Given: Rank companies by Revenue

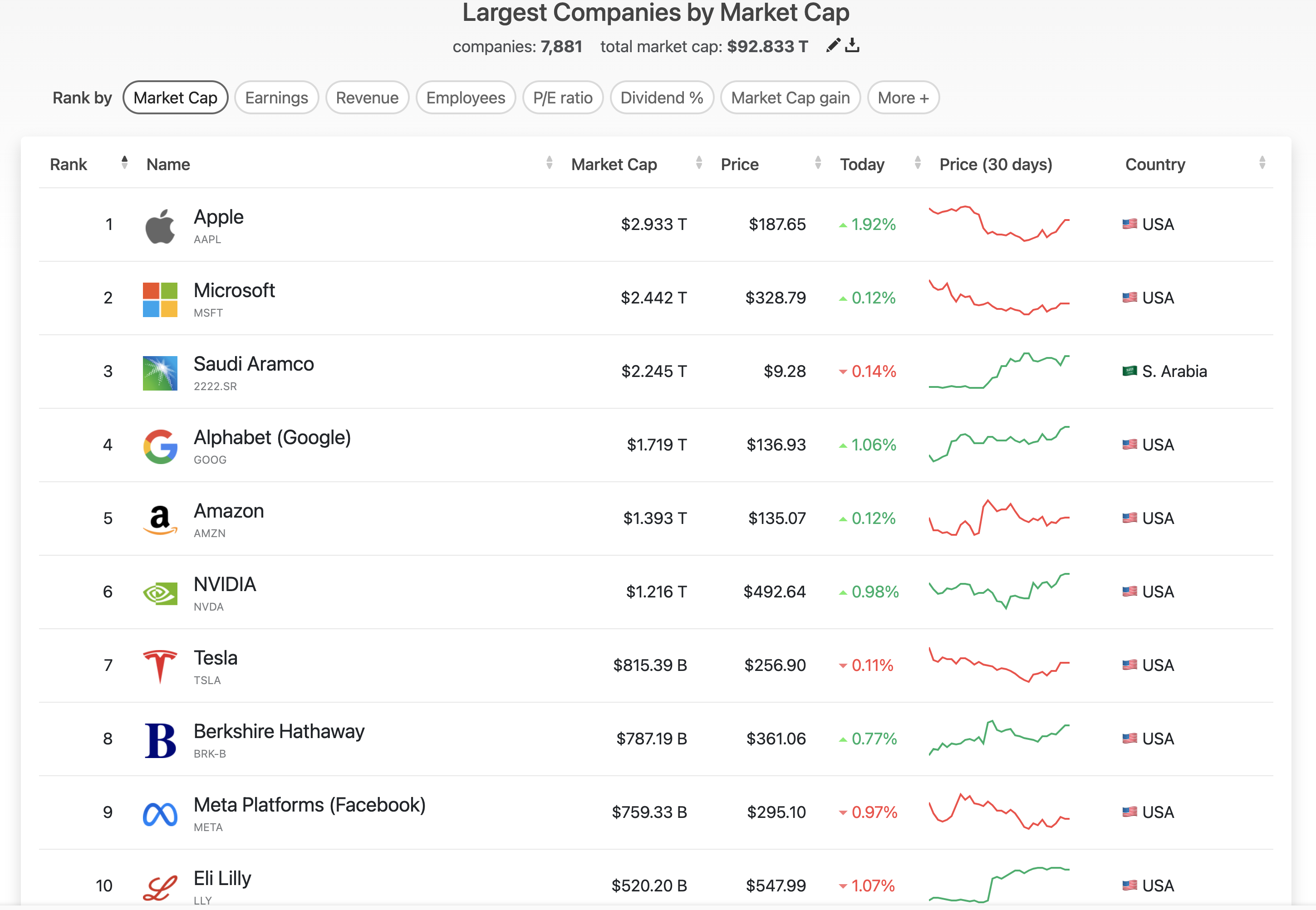Looking at the screenshot, I should click(367, 98).
